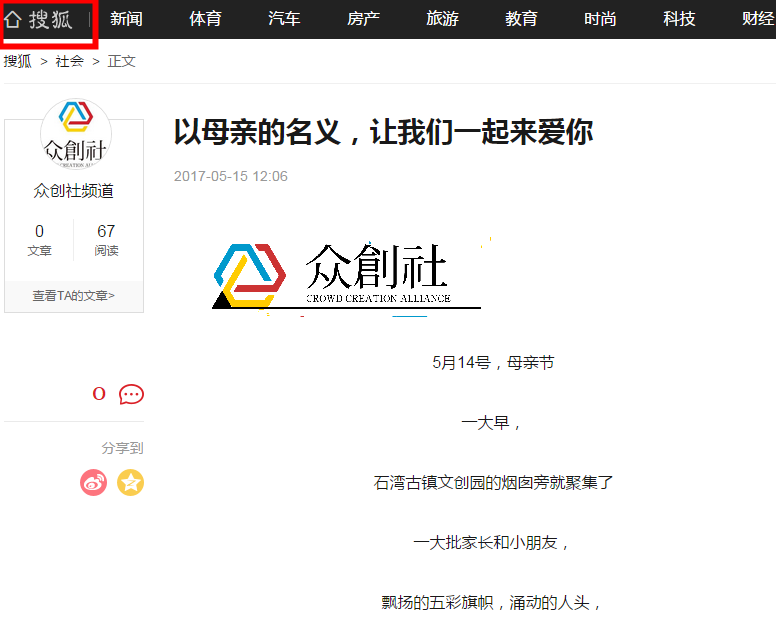Click the 0 文章 article count
This screenshot has width=776, height=619.
pyautogui.click(x=40, y=240)
